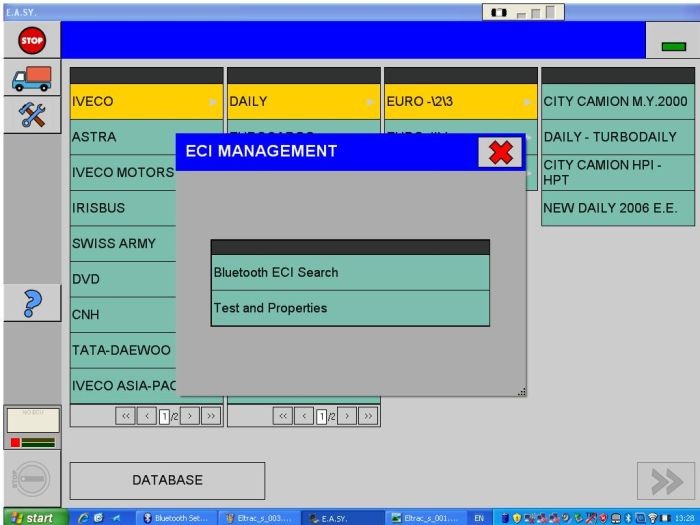
Task: Open Bluetooth Settings taskbar window
Action: [x=176, y=518]
